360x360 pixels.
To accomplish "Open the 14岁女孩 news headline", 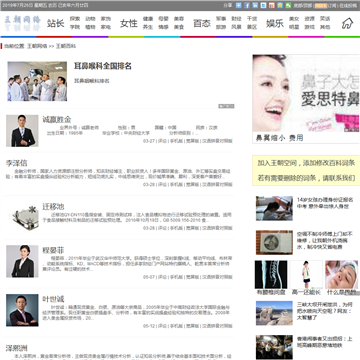I will point(325,203).
